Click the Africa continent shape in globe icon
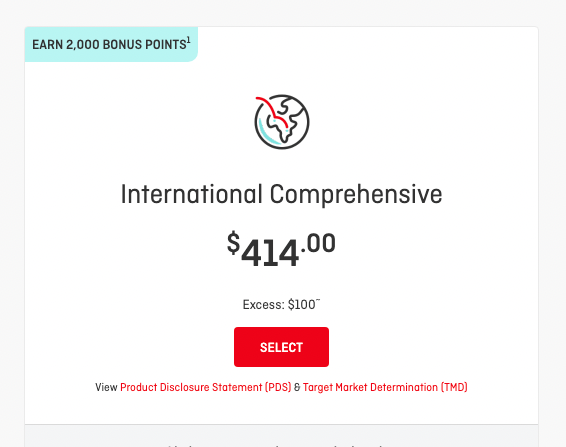 [x=283, y=121]
